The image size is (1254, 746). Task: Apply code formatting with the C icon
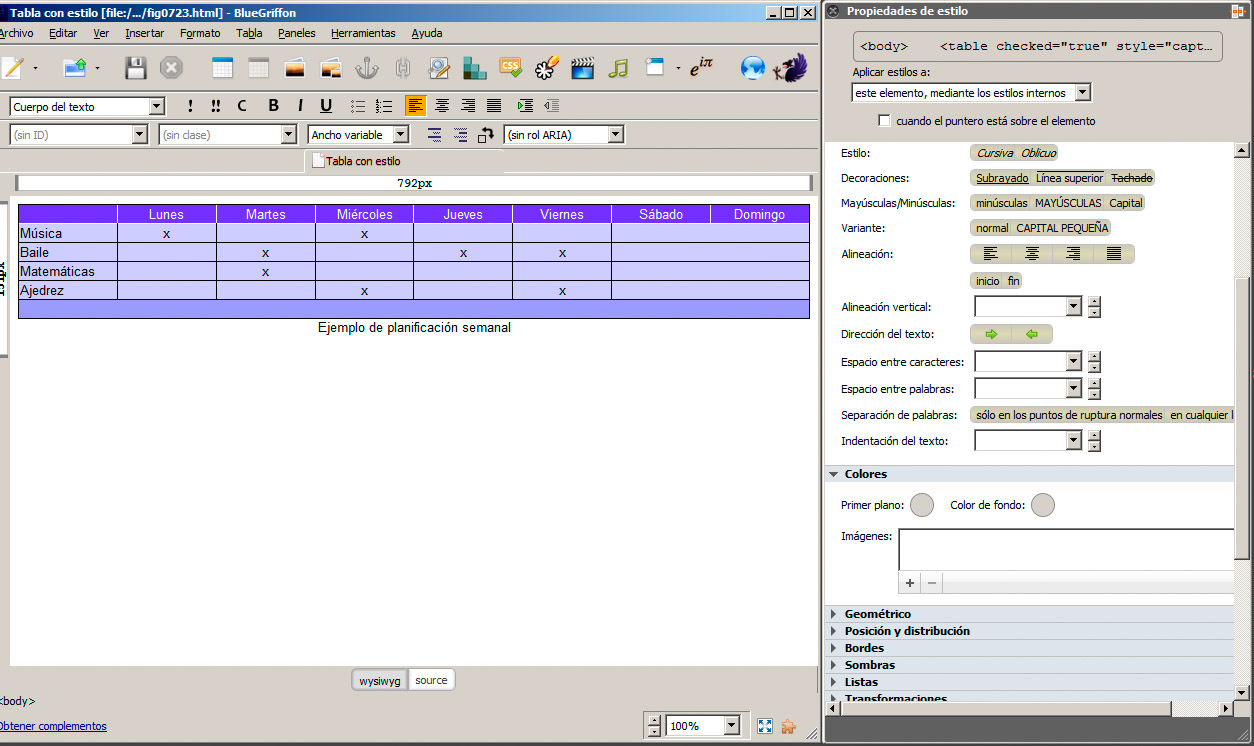pyautogui.click(x=242, y=106)
